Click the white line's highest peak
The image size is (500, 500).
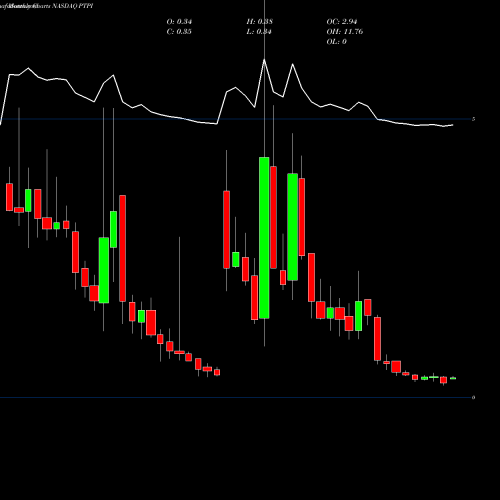(x=264, y=60)
